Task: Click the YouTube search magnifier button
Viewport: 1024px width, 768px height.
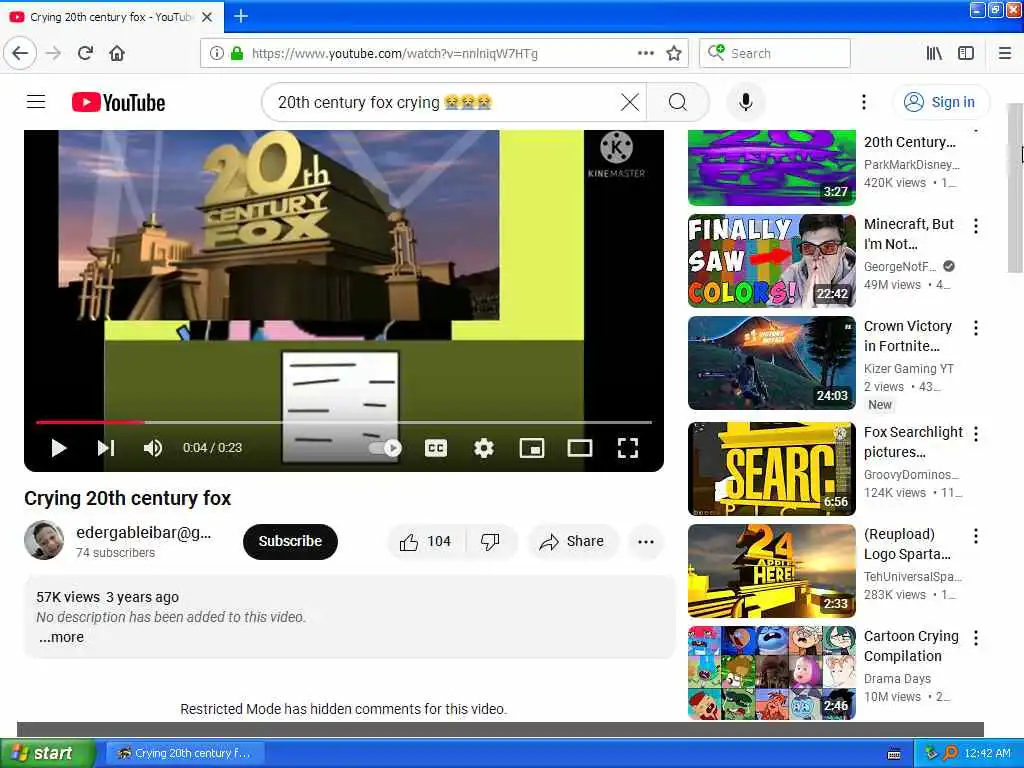Action: pyautogui.click(x=678, y=102)
